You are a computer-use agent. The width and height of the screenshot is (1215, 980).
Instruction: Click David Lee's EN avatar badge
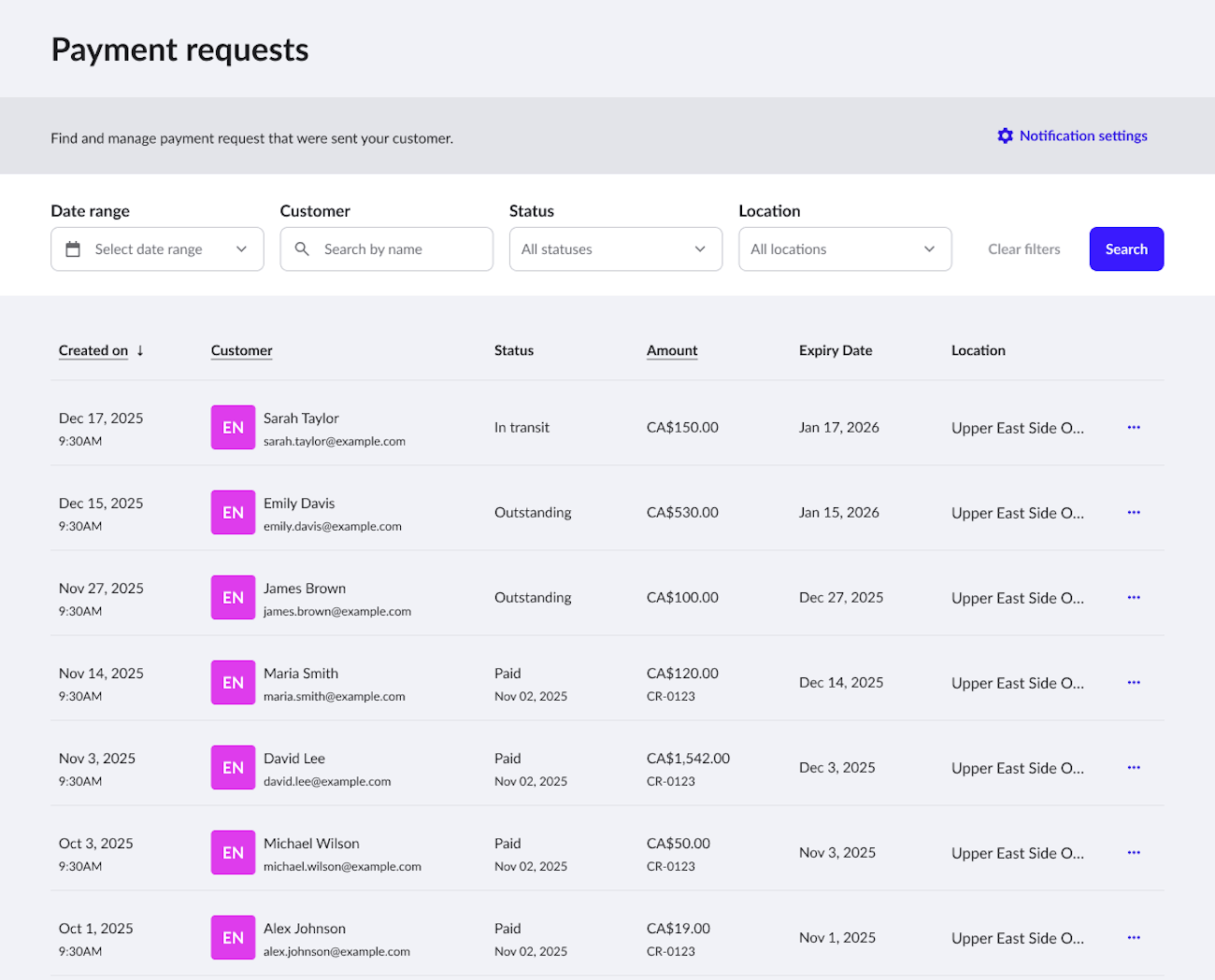click(x=233, y=767)
